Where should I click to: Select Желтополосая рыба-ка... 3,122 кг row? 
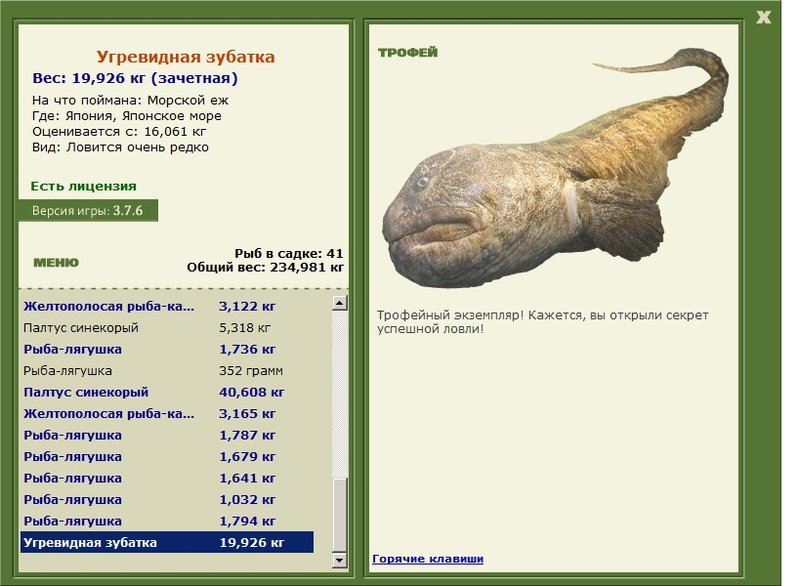[x=167, y=307]
